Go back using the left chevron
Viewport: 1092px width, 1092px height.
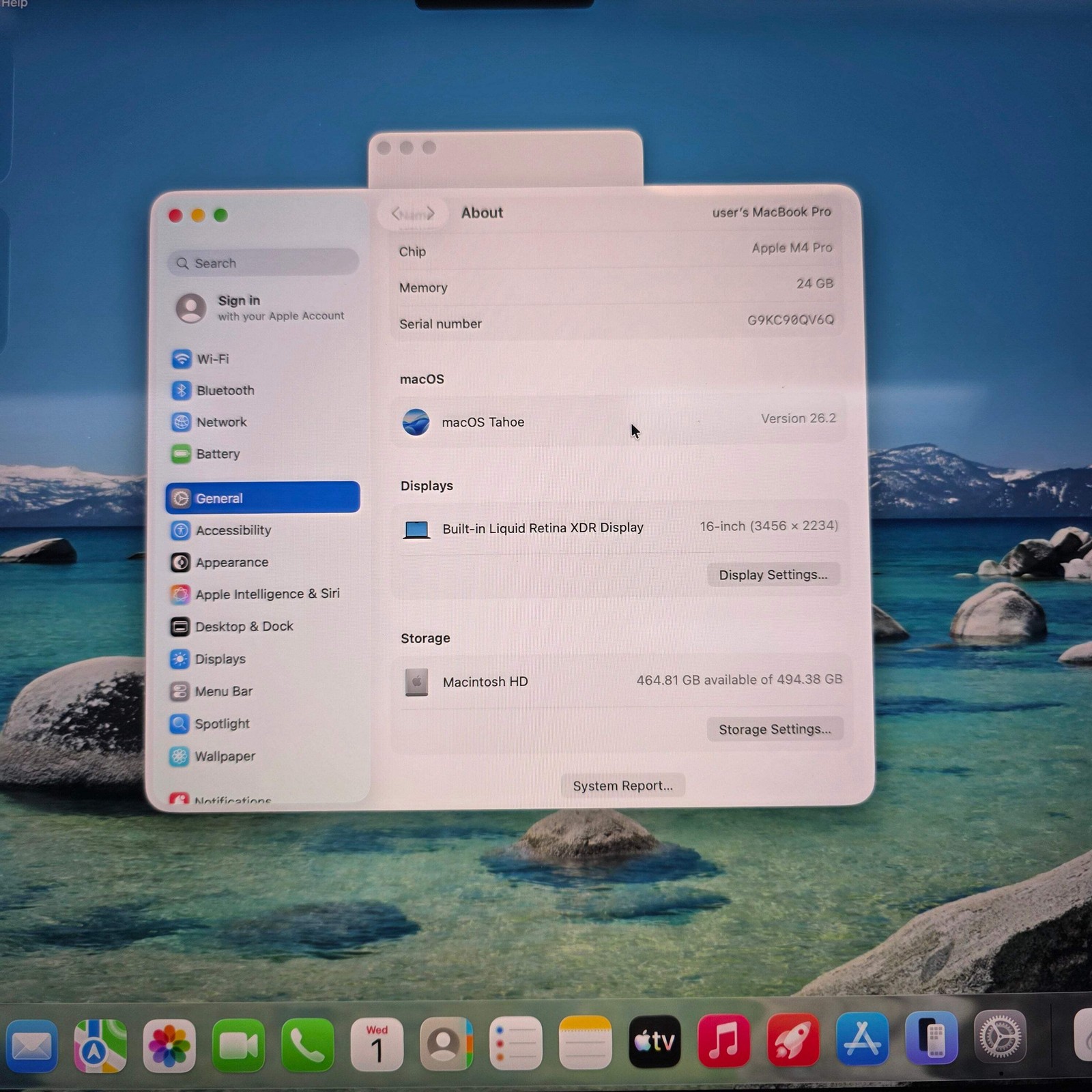pos(396,214)
